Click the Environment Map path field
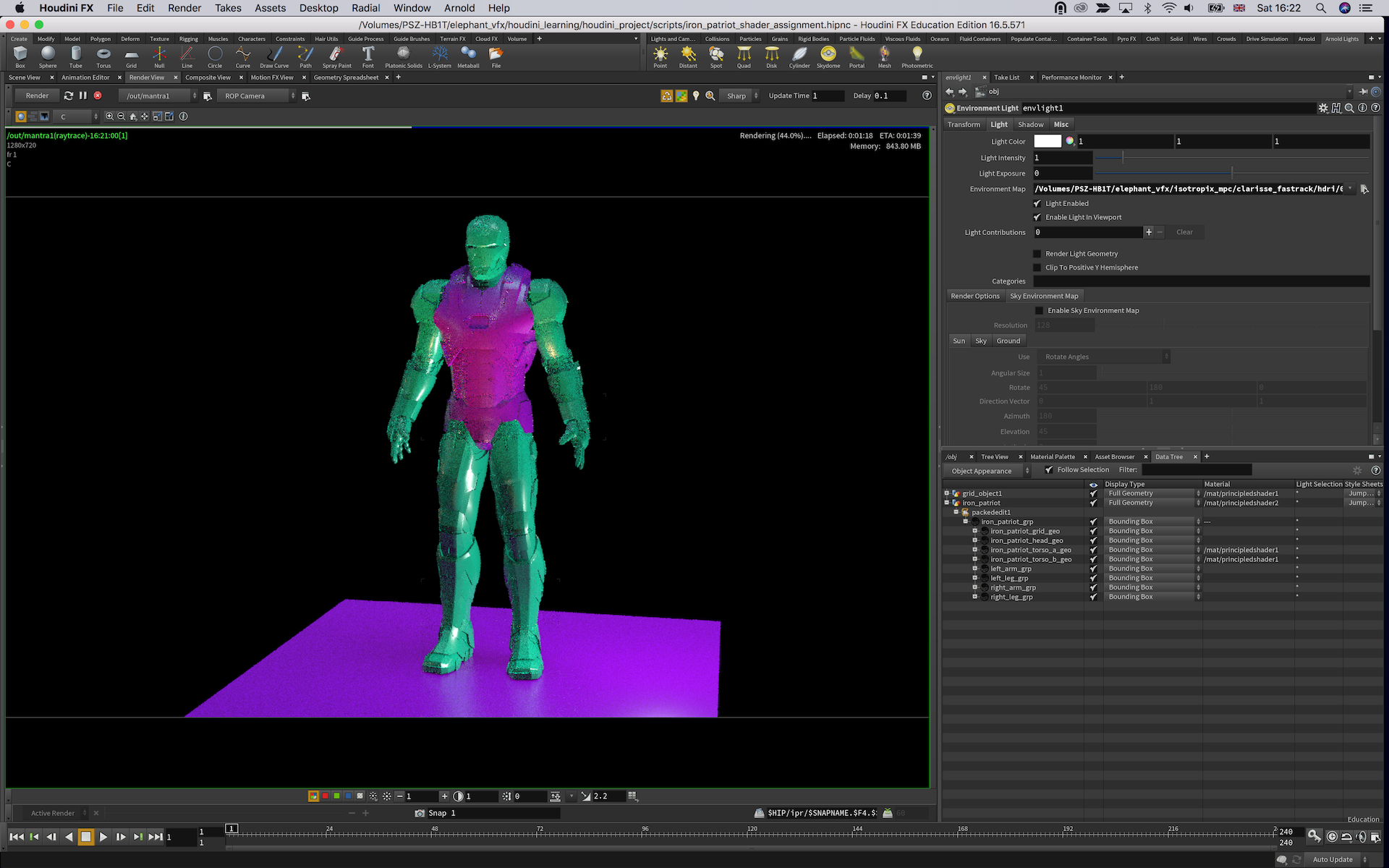This screenshot has width=1389, height=868. pos(1189,190)
